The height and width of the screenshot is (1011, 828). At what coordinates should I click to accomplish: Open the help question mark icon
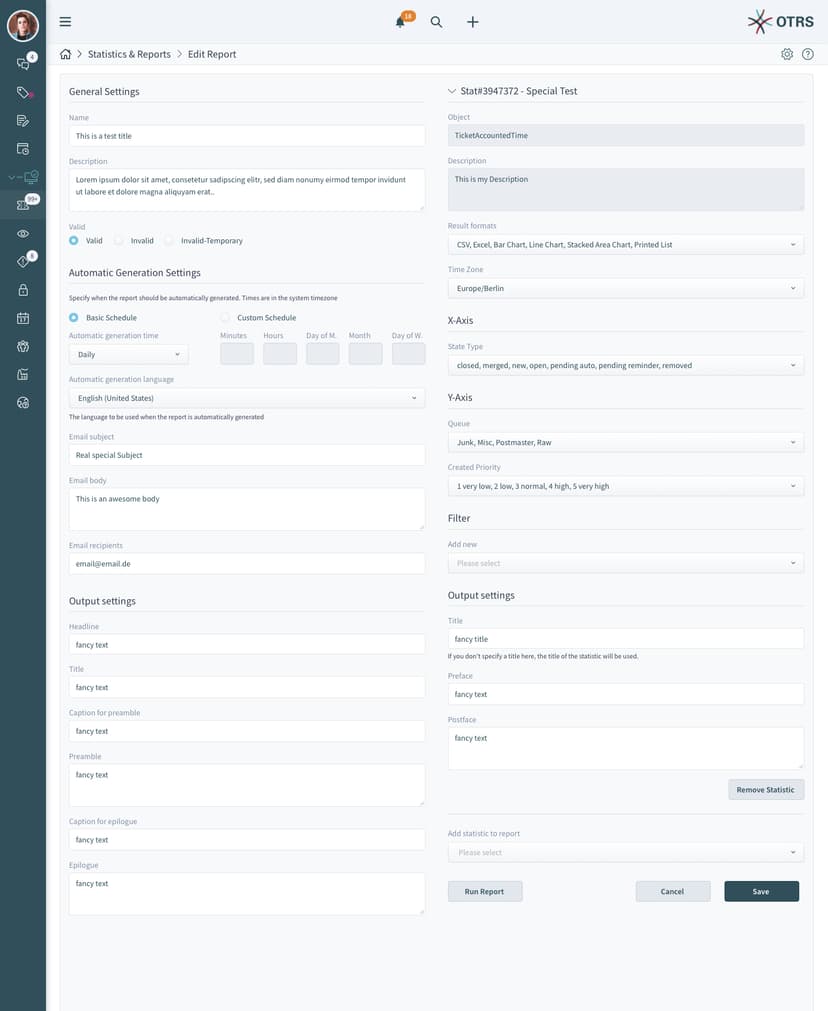(x=809, y=54)
